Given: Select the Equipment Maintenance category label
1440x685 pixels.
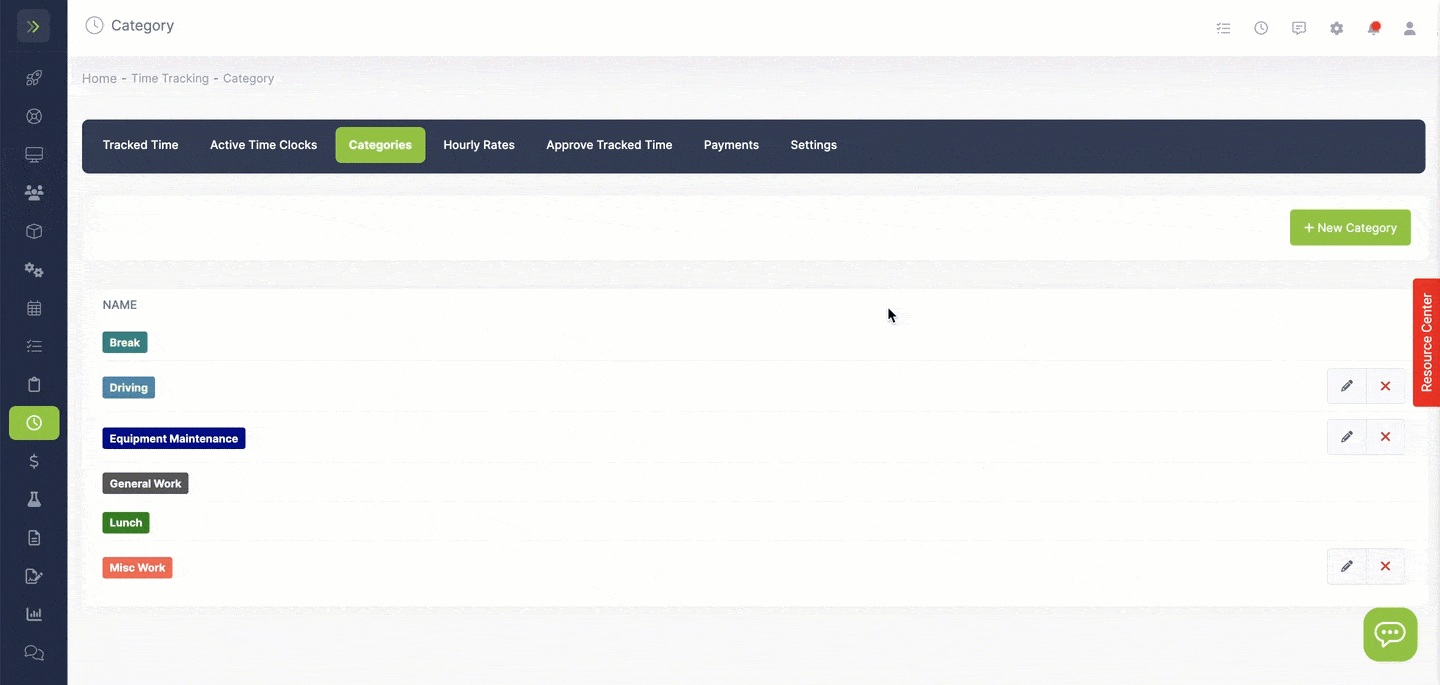Looking at the screenshot, I should [x=174, y=438].
